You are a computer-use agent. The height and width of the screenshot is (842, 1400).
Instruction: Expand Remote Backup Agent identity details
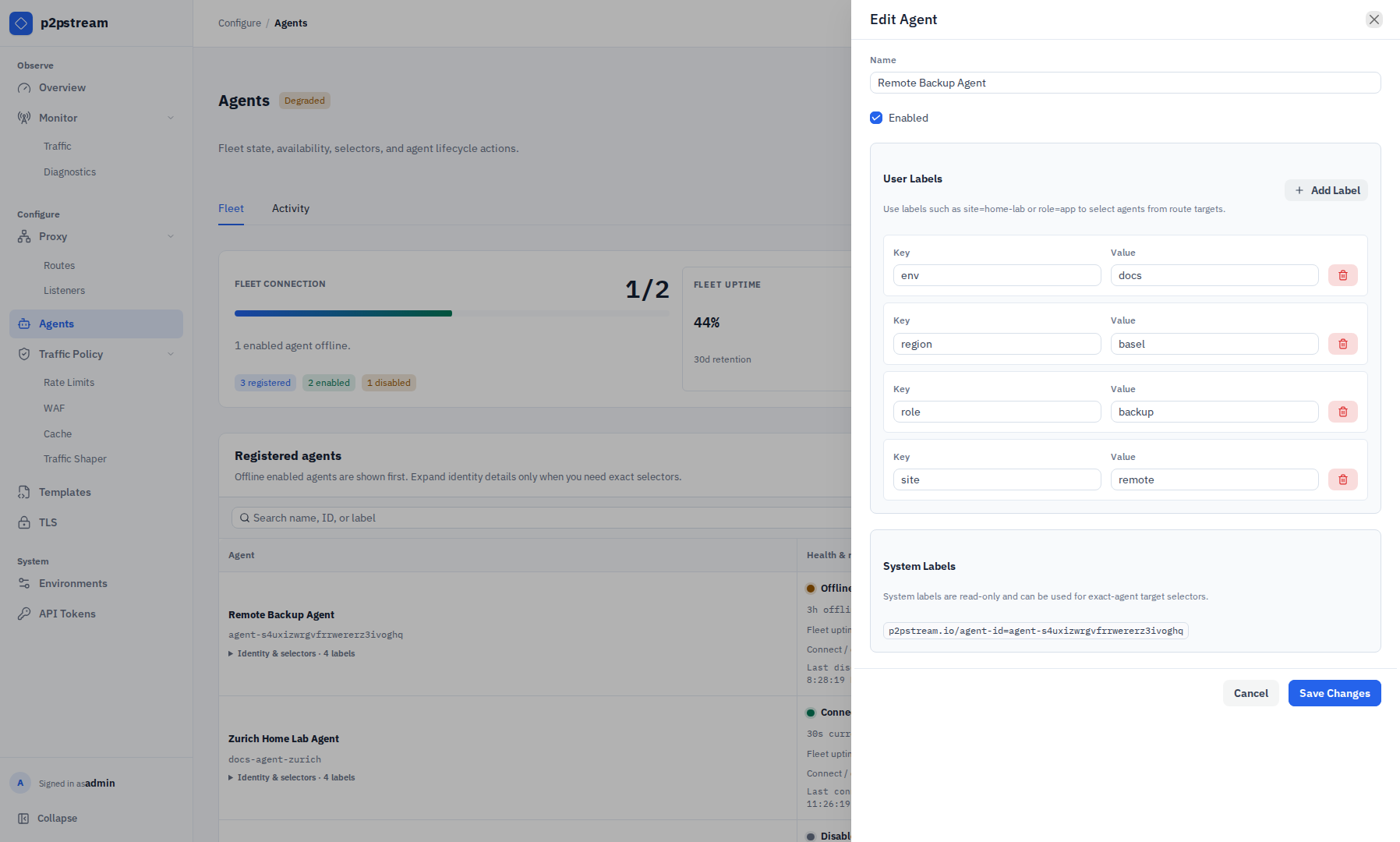[292, 653]
